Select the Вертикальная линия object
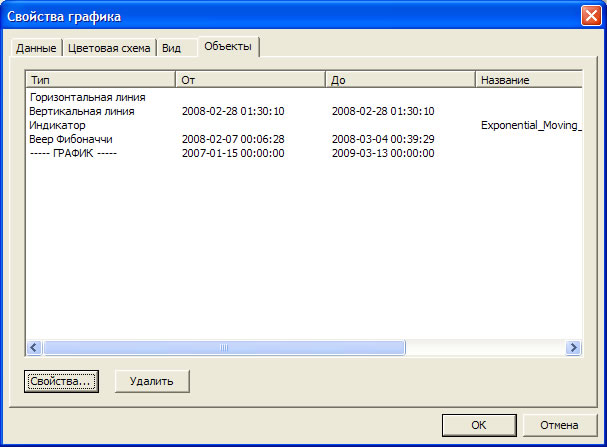Viewport: 607px width, 447px height. click(x=83, y=111)
